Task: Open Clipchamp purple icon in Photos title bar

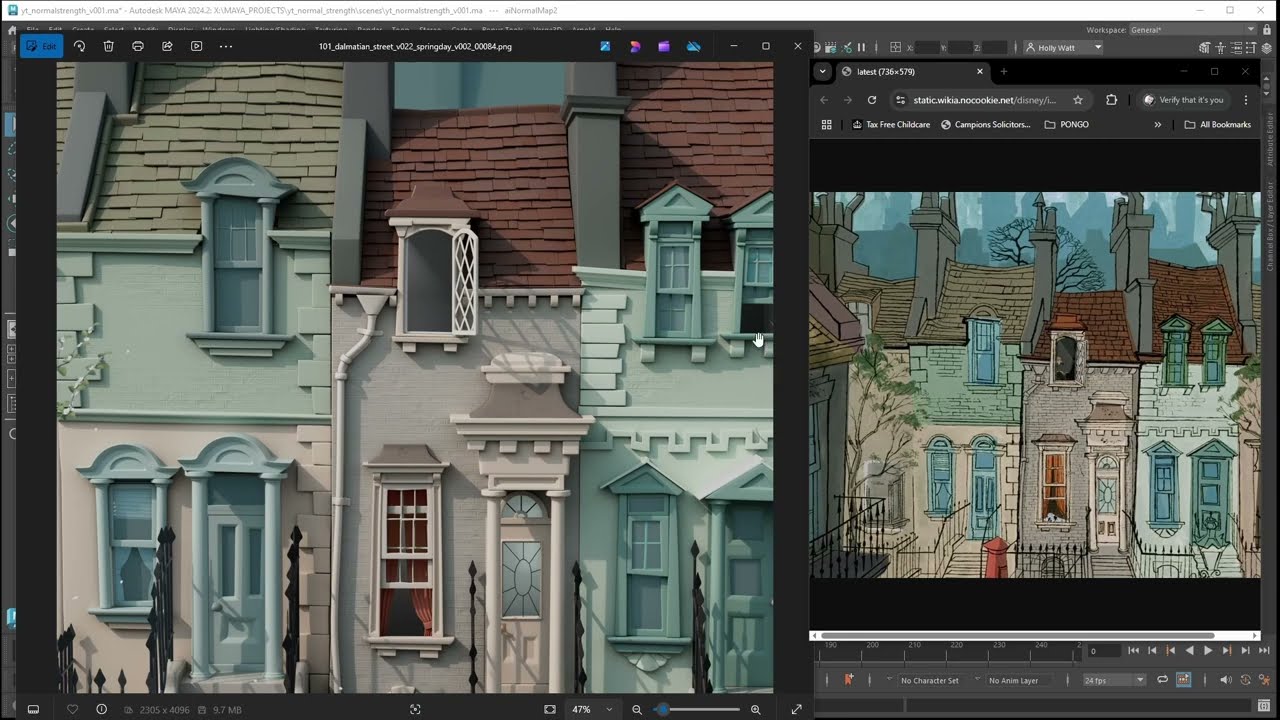Action: click(664, 46)
